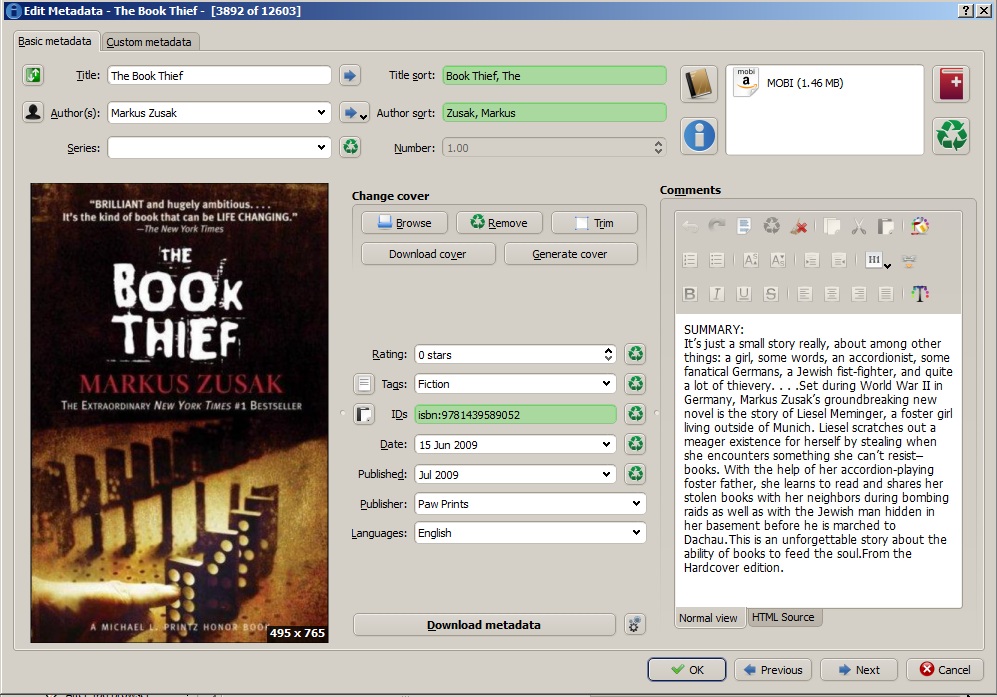997x697 pixels.
Task: Toggle underline formatting in the Comments editor
Action: tap(743, 294)
